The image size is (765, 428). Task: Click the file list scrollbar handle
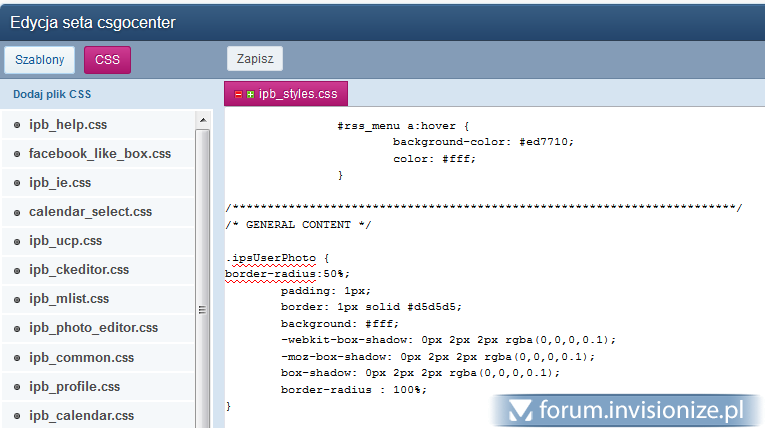(x=202, y=309)
